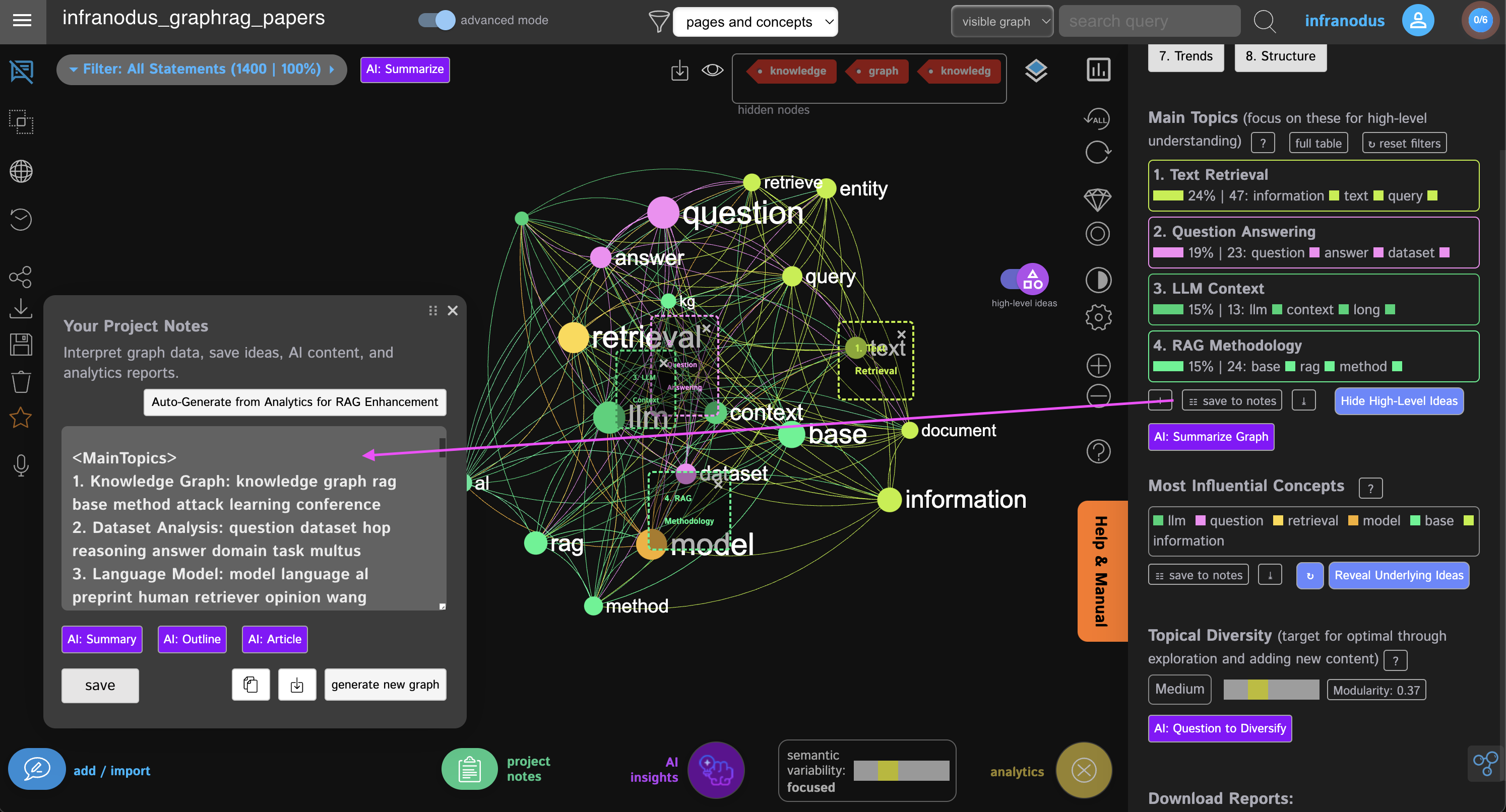Viewport: 1506px width, 812px height.
Task: Toggle the eye visibility of hidden nodes
Action: [712, 70]
